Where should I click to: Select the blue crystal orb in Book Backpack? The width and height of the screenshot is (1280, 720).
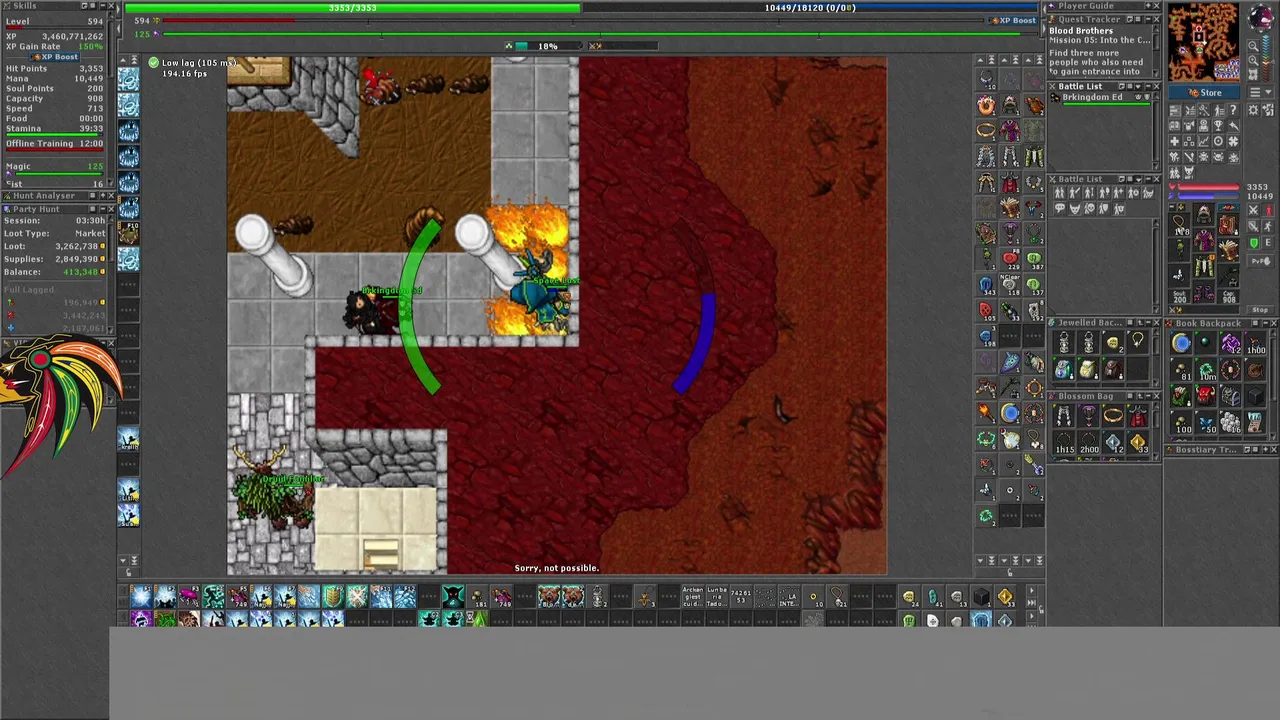(x=1181, y=342)
